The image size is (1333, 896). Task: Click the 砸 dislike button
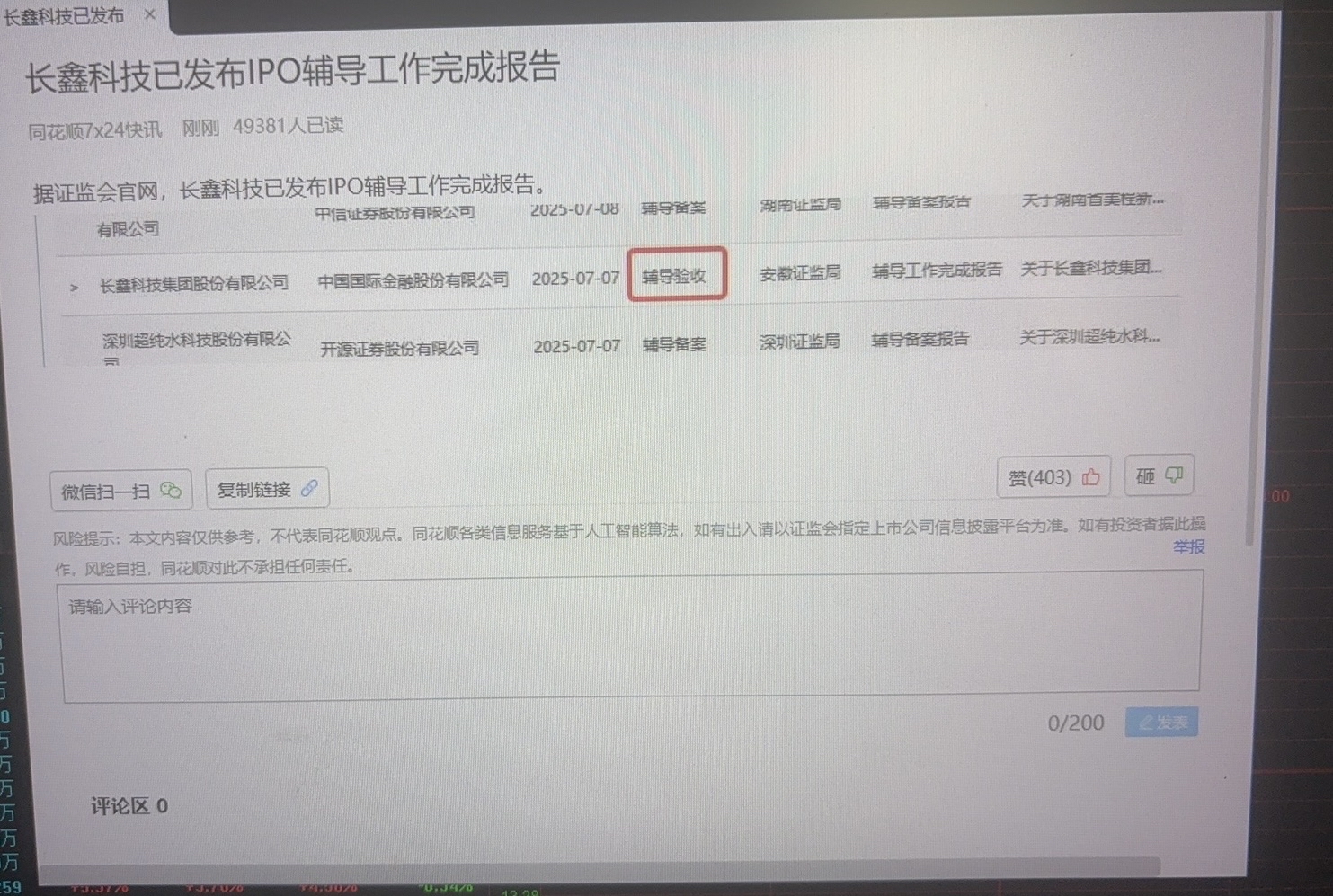point(1160,475)
